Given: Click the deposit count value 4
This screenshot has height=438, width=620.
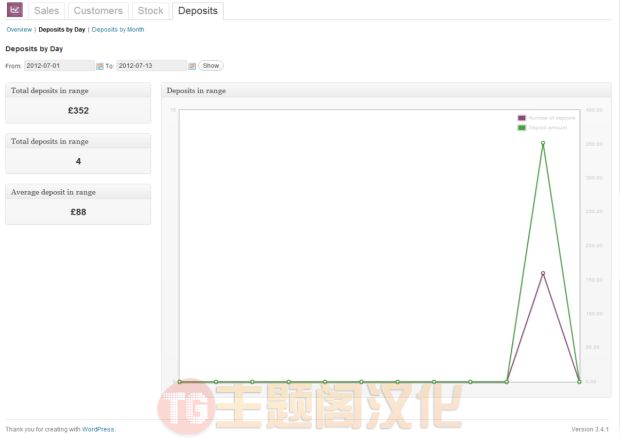Looking at the screenshot, I should [x=78, y=161].
